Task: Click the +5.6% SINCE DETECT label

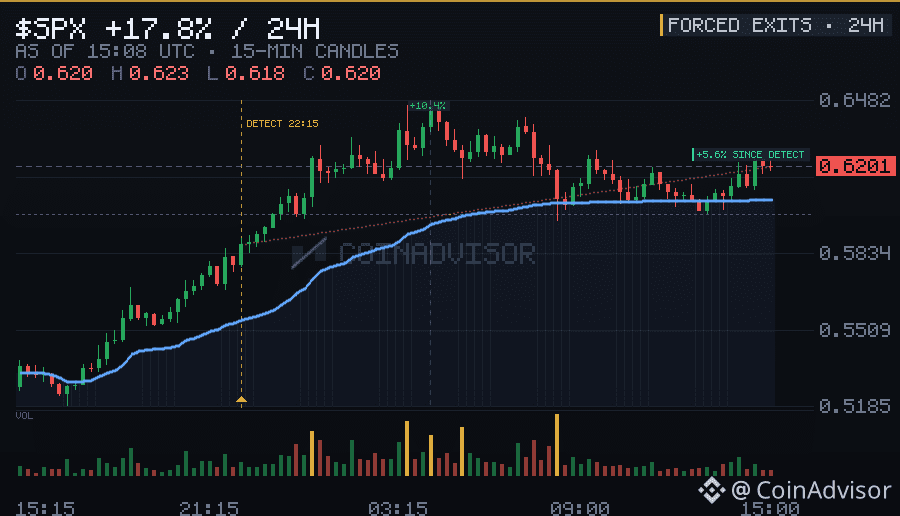Action: [x=750, y=154]
